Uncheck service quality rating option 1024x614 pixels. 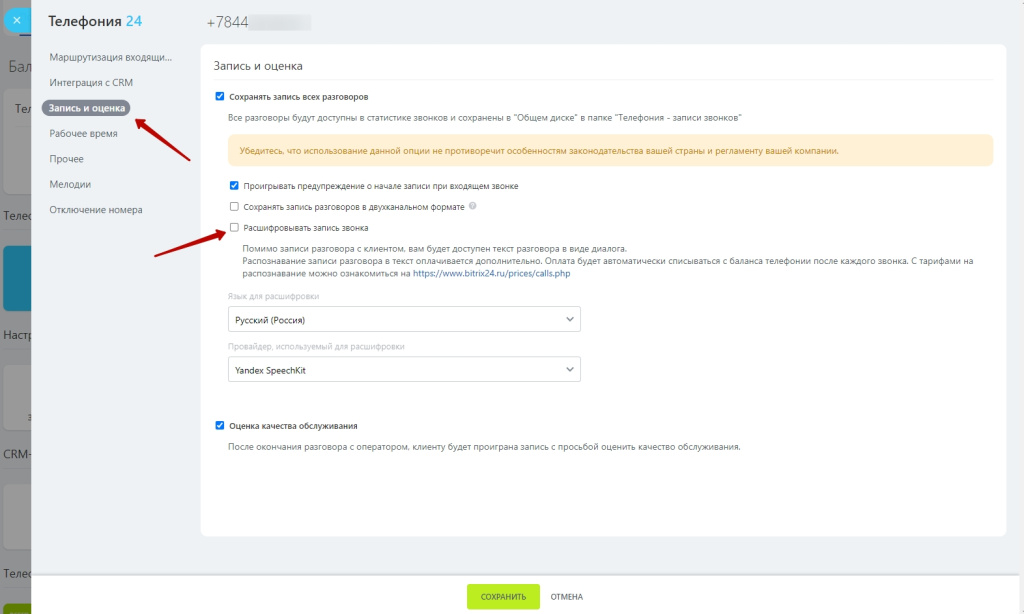(x=220, y=425)
